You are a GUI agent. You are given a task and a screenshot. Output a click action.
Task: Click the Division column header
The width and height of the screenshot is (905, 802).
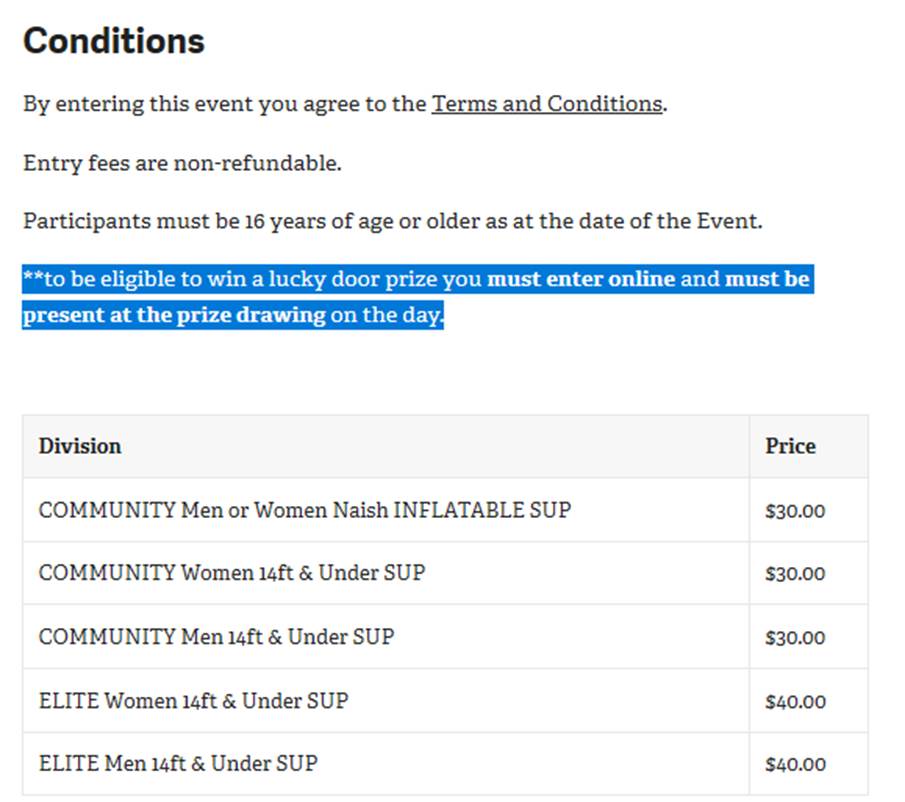(80, 446)
